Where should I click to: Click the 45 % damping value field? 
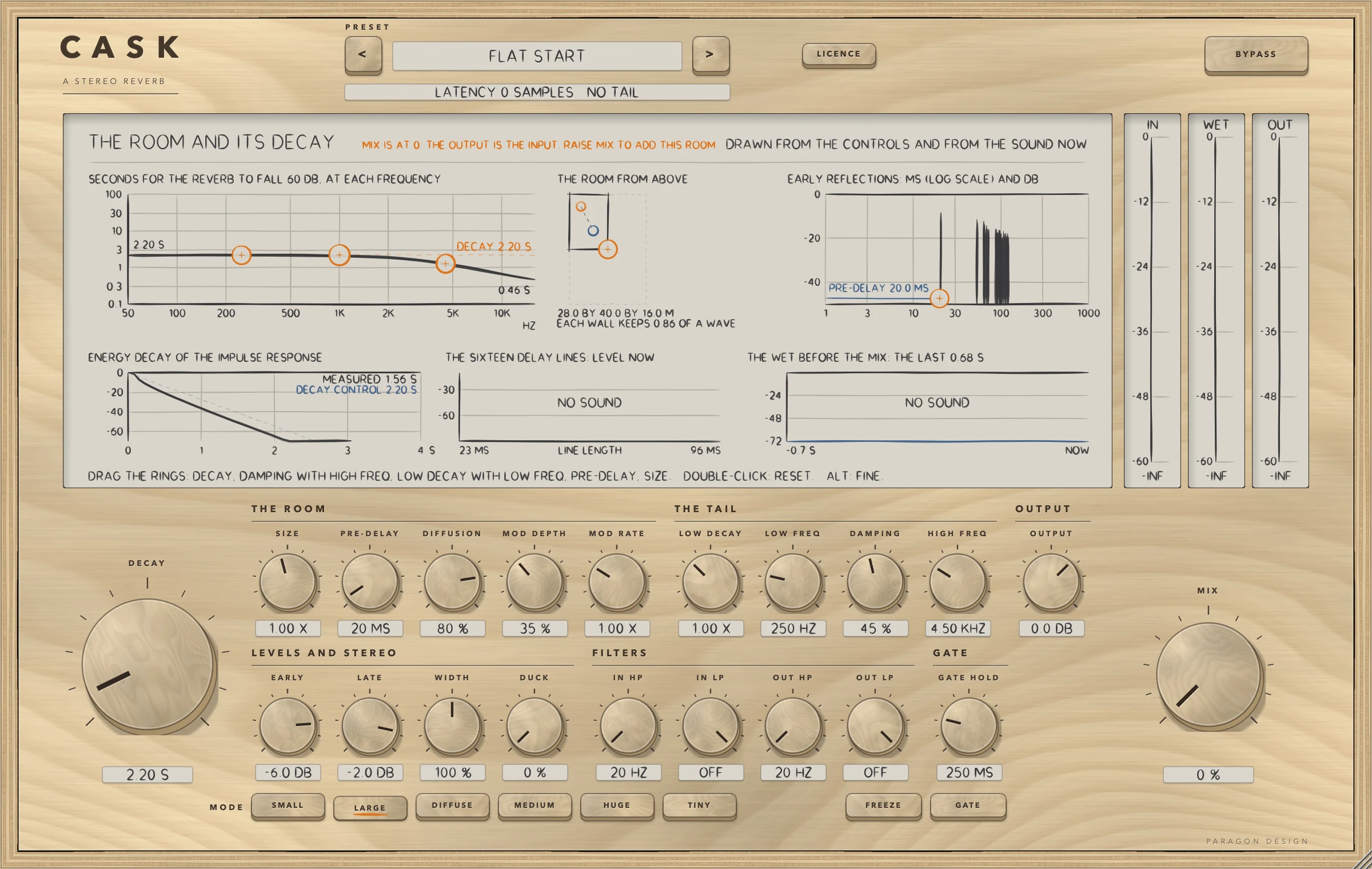click(876, 628)
